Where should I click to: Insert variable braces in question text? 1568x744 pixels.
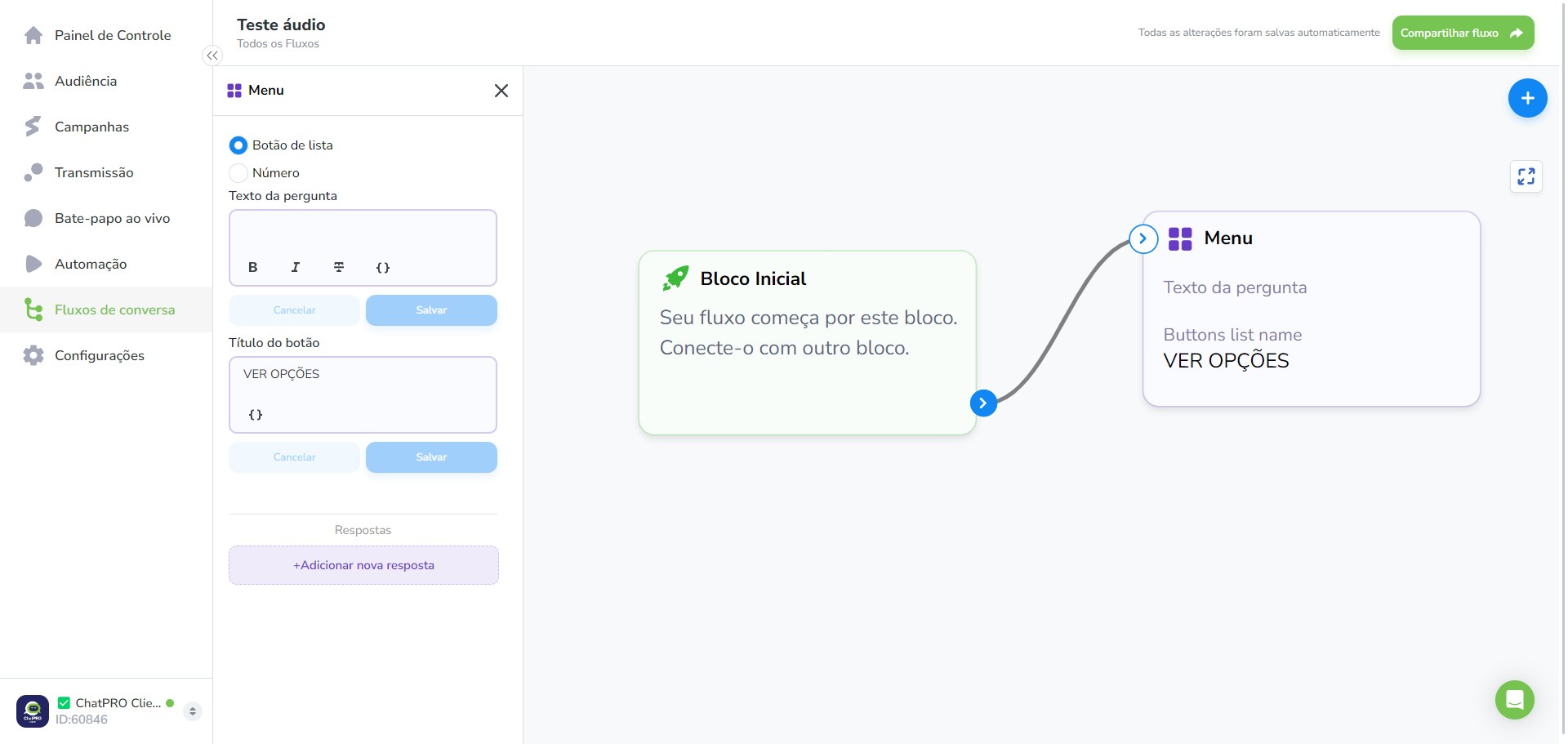[382, 267]
